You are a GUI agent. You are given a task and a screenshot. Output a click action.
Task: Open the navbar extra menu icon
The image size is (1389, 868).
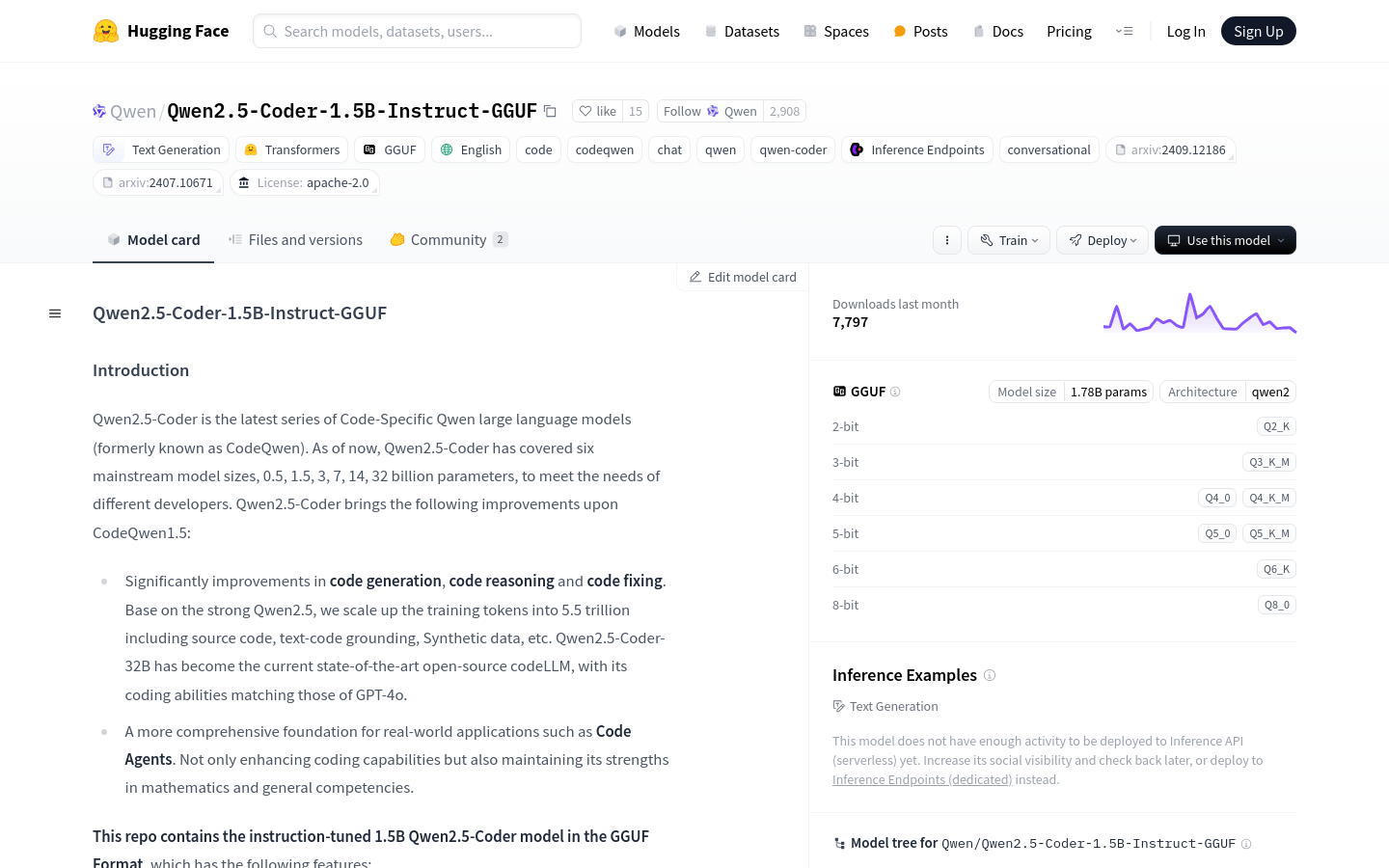(1124, 31)
